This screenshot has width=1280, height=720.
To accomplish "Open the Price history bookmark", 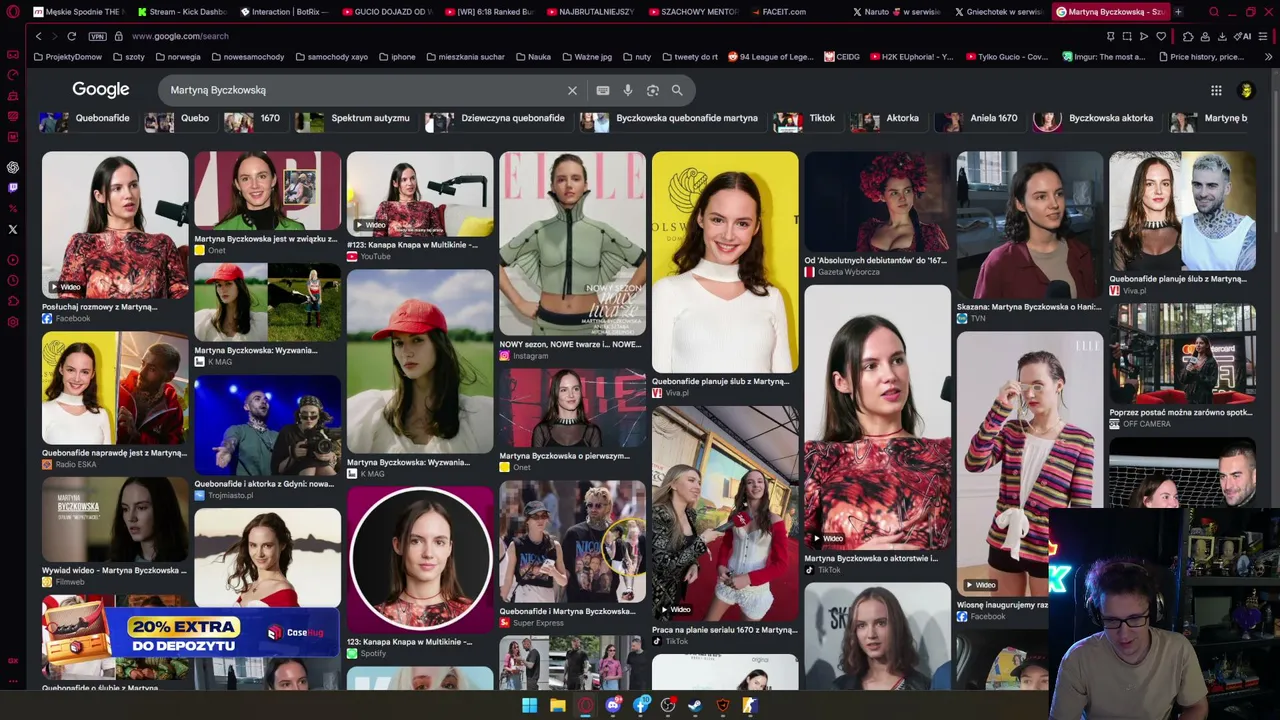I will (x=1200, y=57).
